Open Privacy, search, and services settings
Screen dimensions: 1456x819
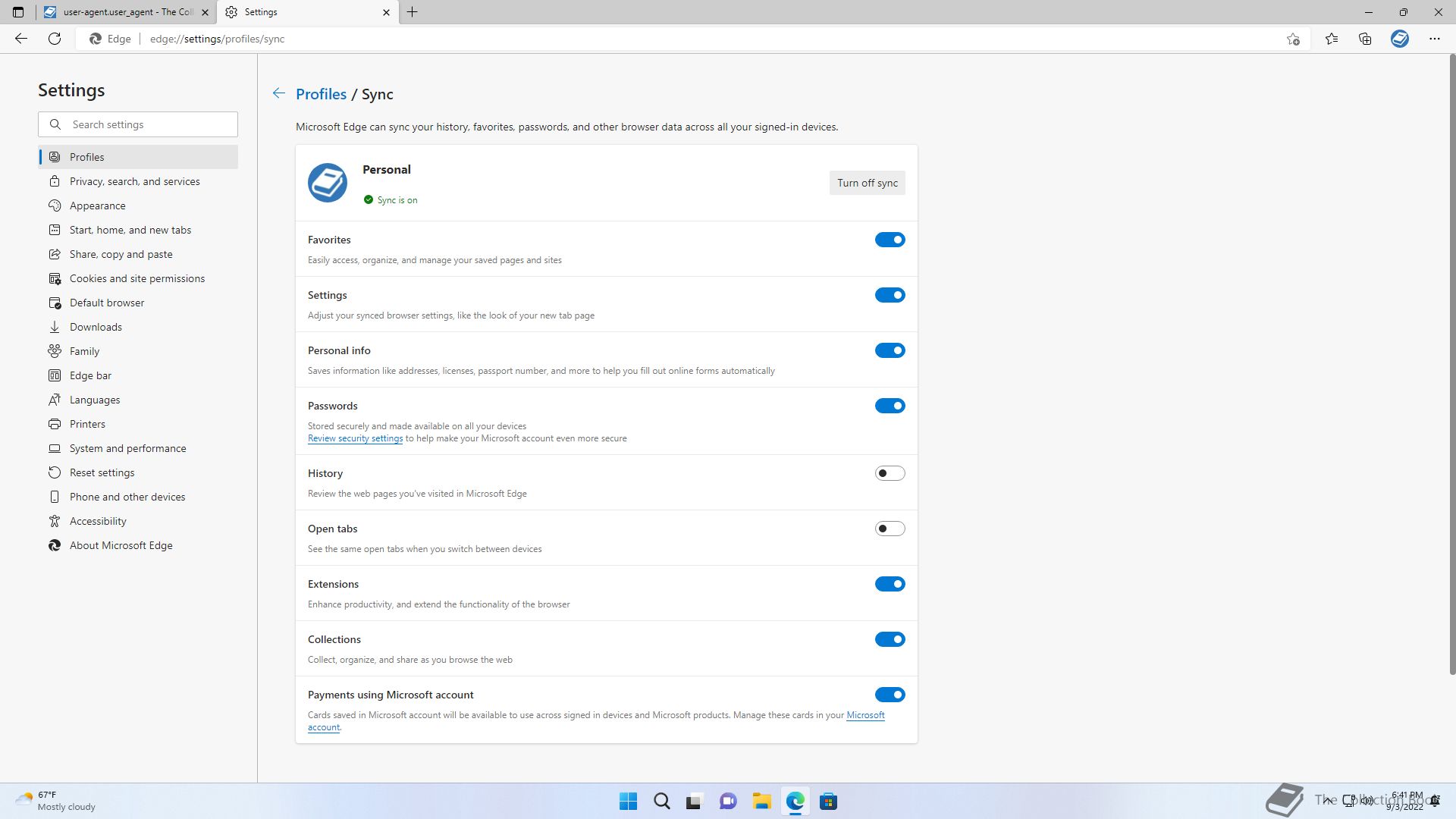pos(138,181)
